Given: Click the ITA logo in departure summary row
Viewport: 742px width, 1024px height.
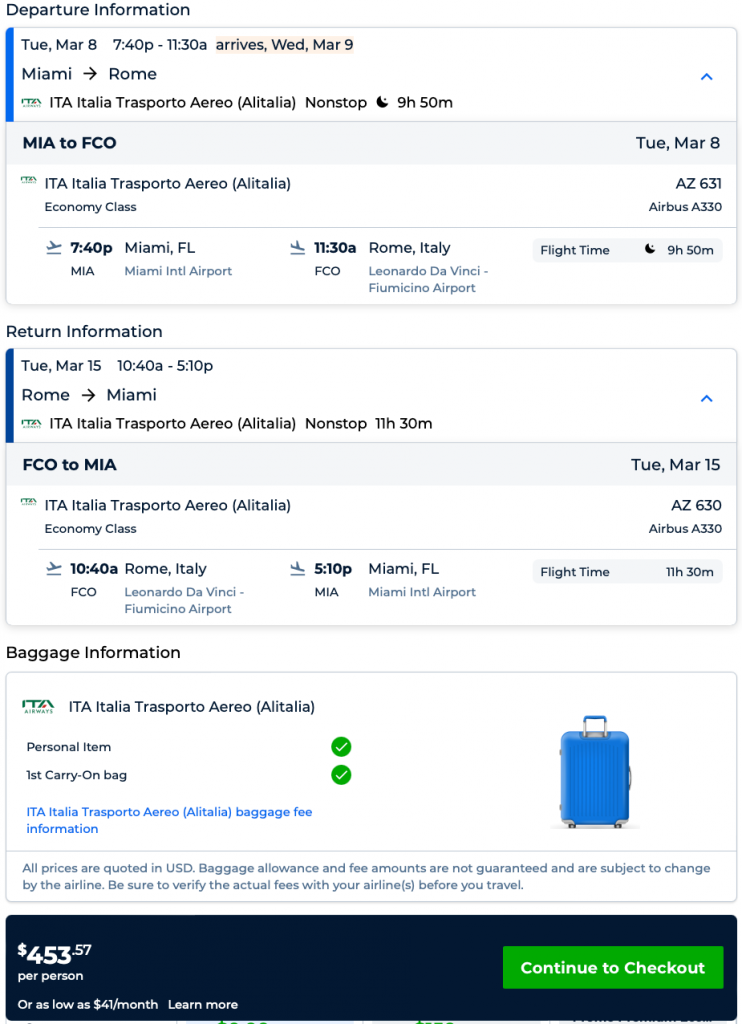Looking at the screenshot, I should (x=31, y=102).
